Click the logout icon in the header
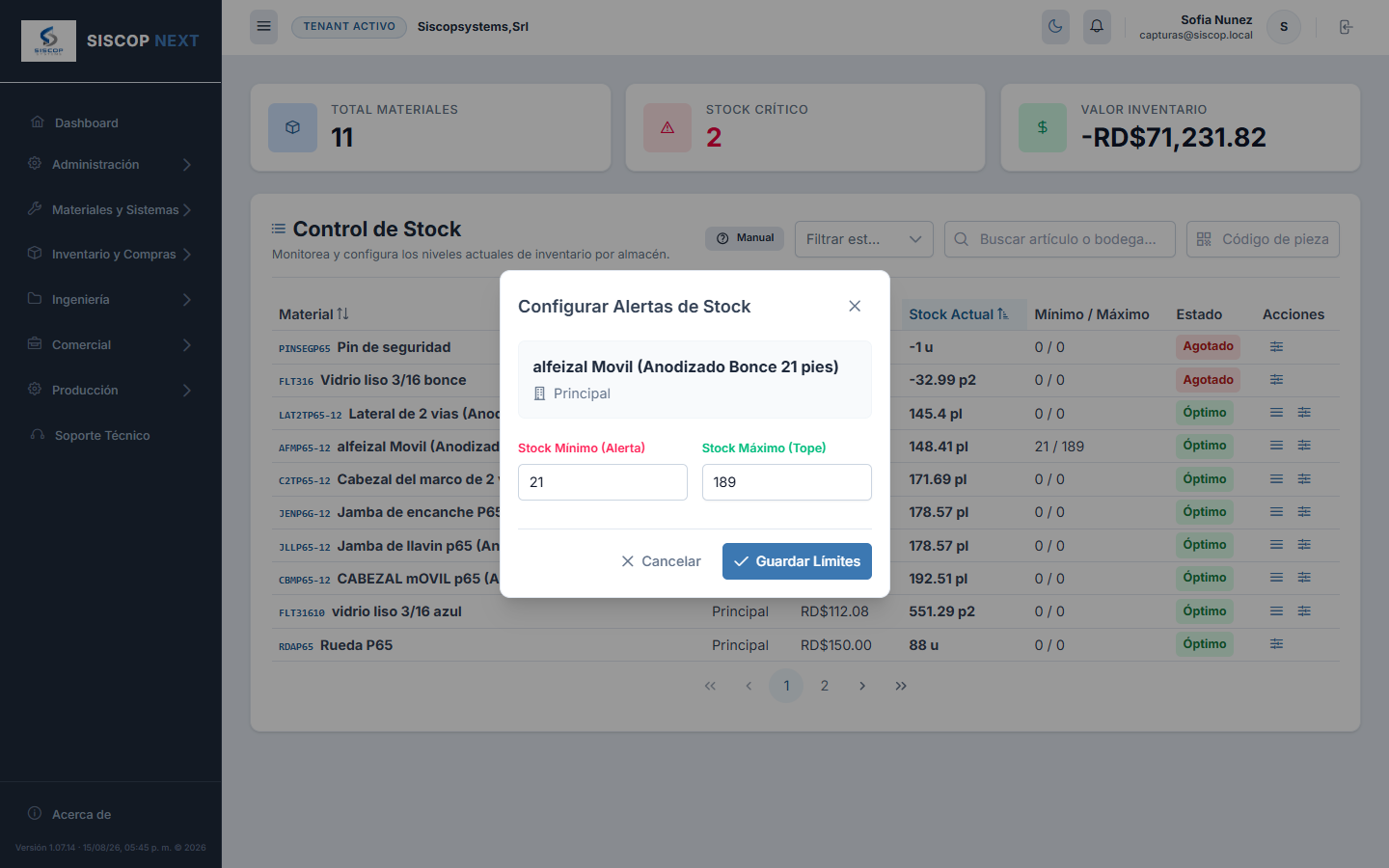The width and height of the screenshot is (1389, 868). 1346,27
